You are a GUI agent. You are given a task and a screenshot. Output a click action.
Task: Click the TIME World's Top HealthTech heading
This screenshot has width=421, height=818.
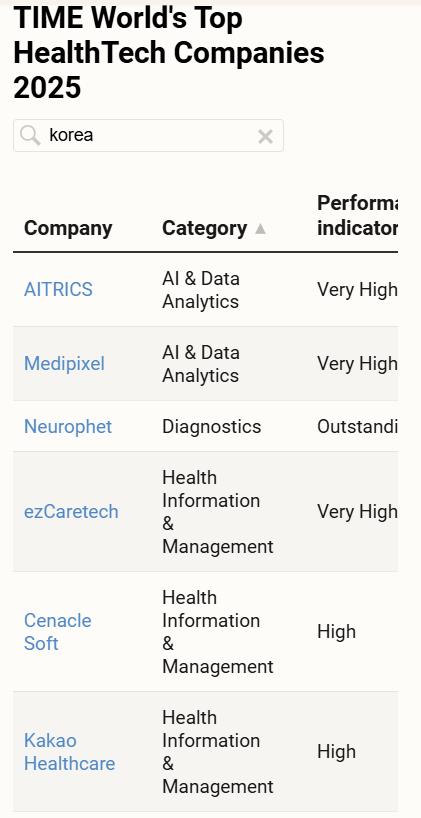(x=169, y=53)
